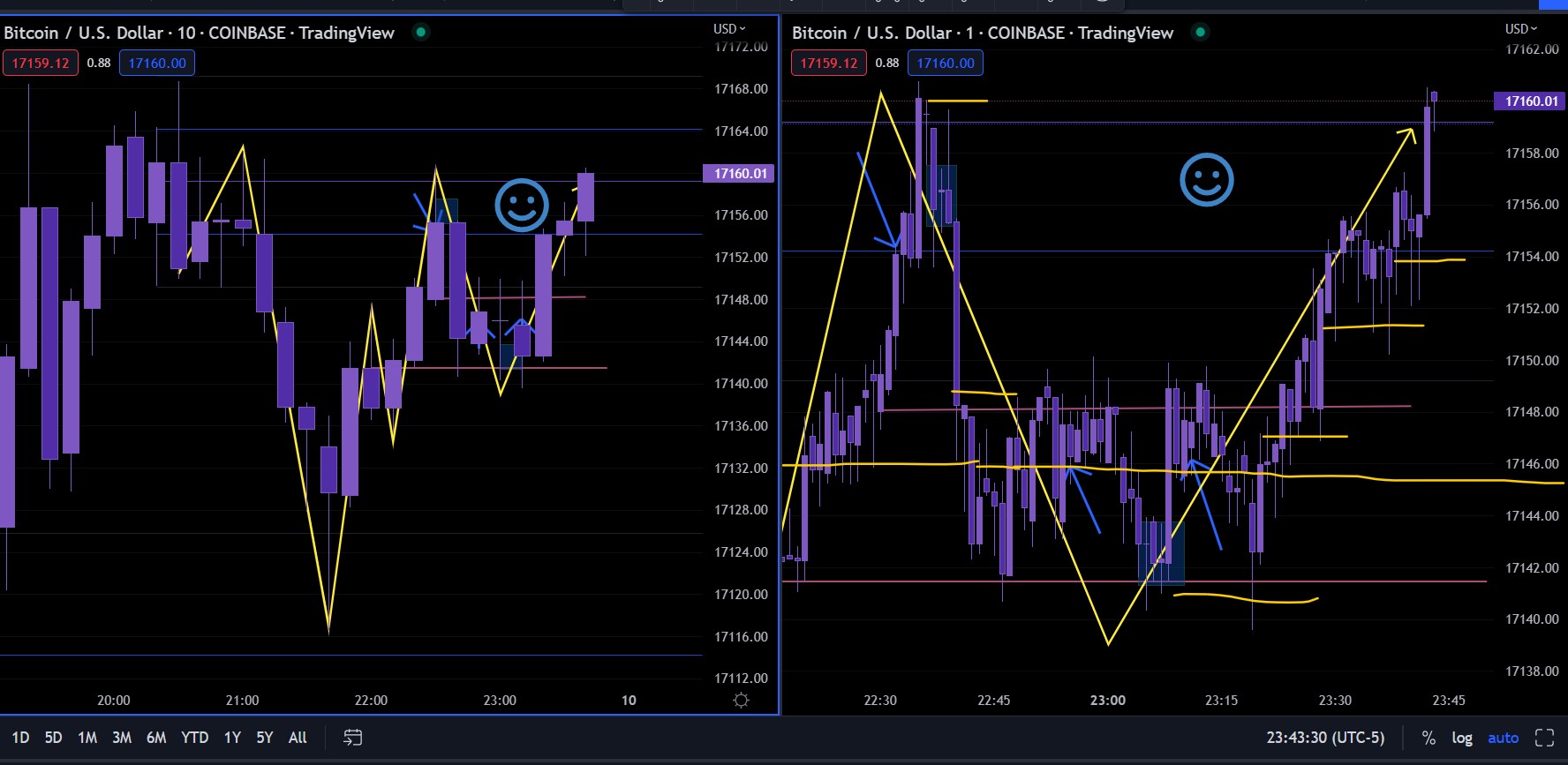Viewport: 1568px width, 765px height.
Task: Click the 22:30 time label on right chart
Action: pos(880,701)
